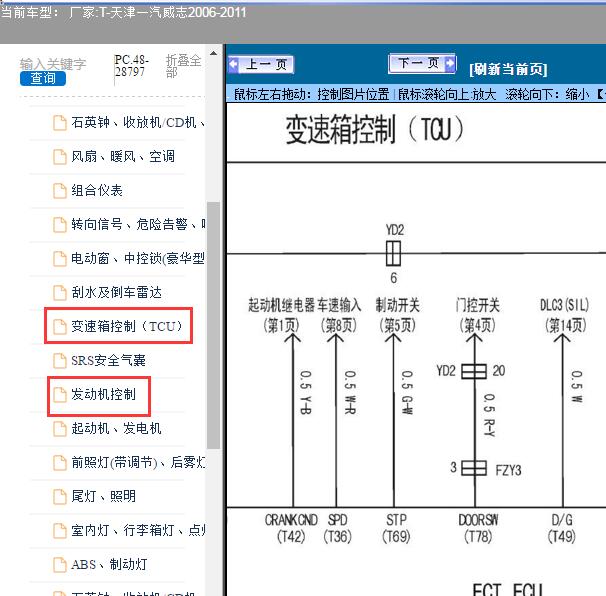Viewport: 606px width, 596px height.
Task: Select SRS安全气囊 entry
Action: point(109,361)
